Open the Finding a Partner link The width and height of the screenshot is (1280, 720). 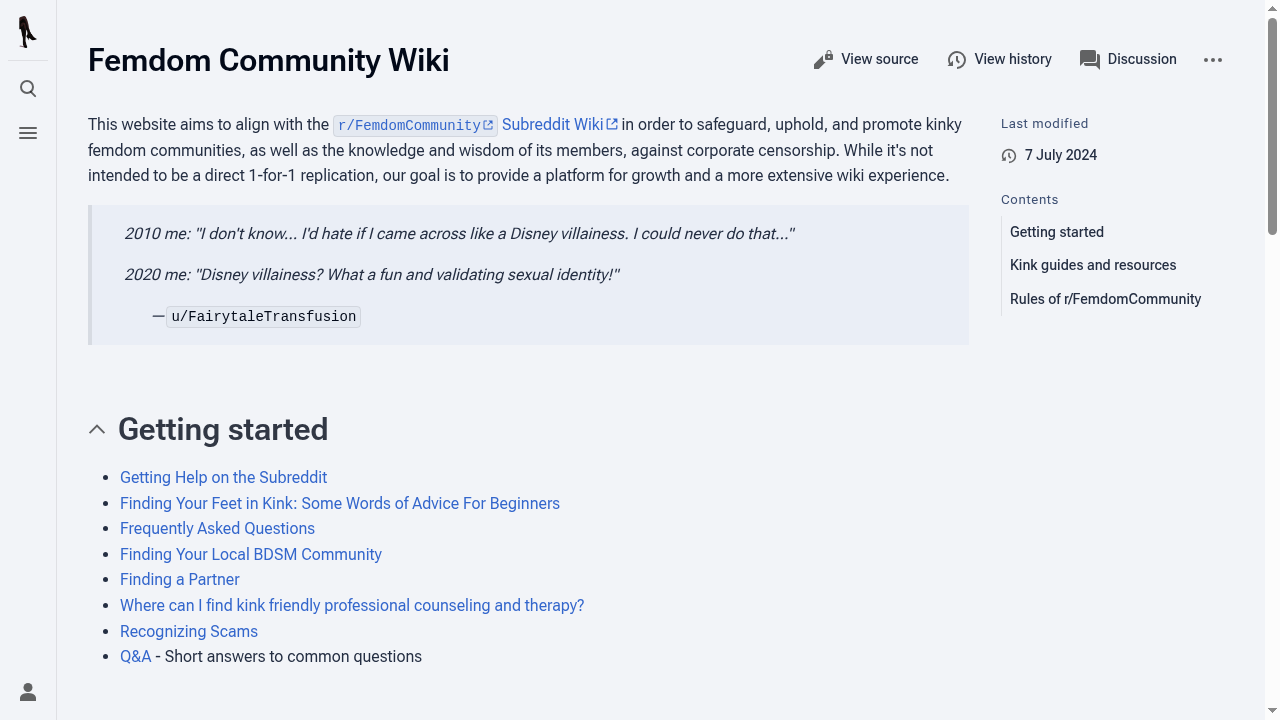(179, 579)
